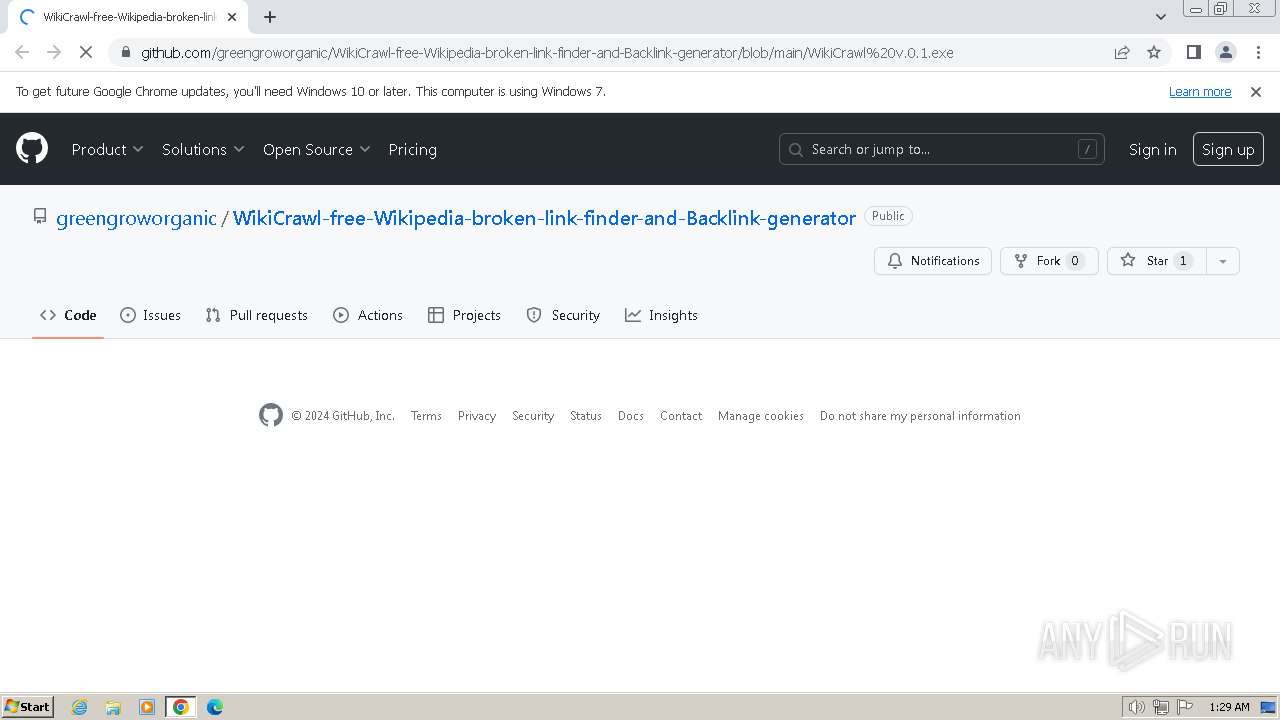Open the Pull requests tab
The height and width of the screenshot is (720, 1280).
click(256, 315)
